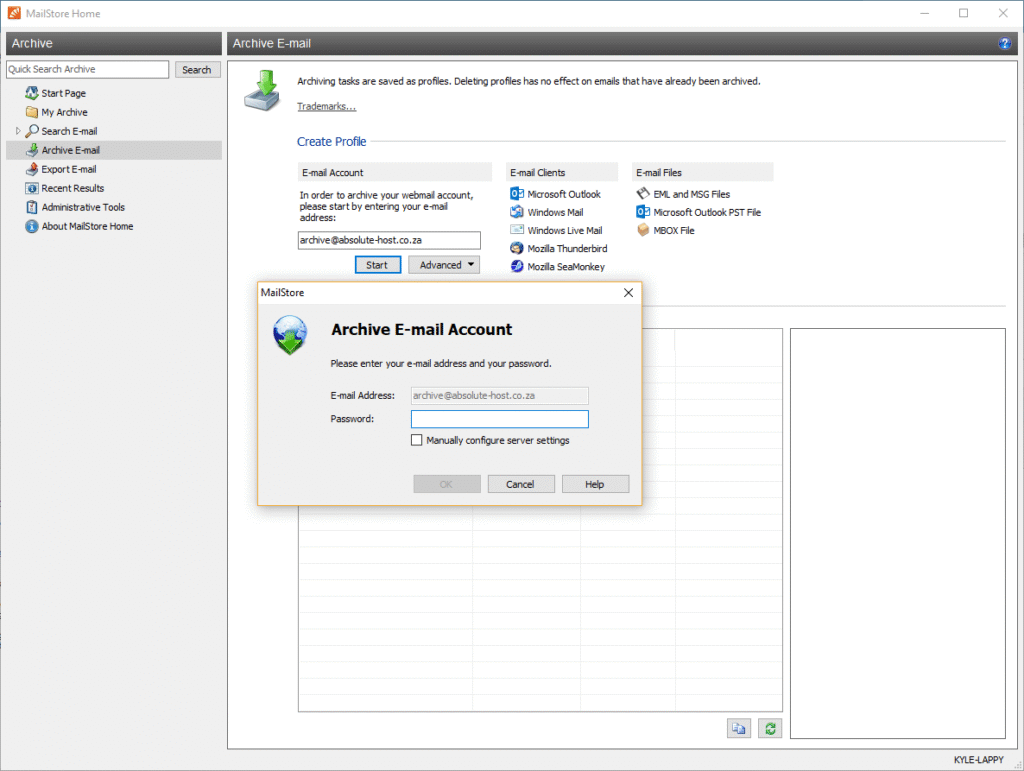
Task: Expand the Search E-mail tree node
Action: coord(18,131)
